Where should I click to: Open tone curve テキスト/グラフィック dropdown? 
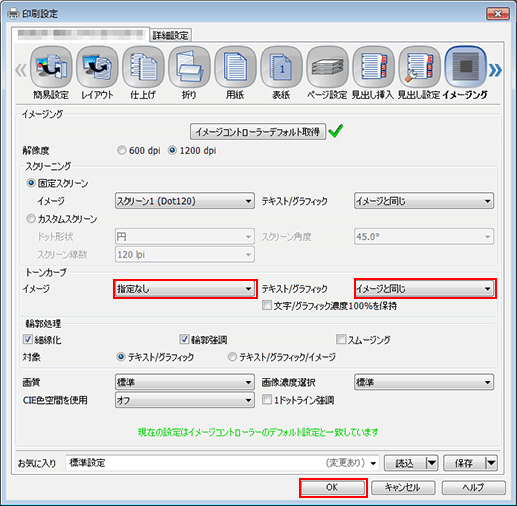pyautogui.click(x=424, y=289)
